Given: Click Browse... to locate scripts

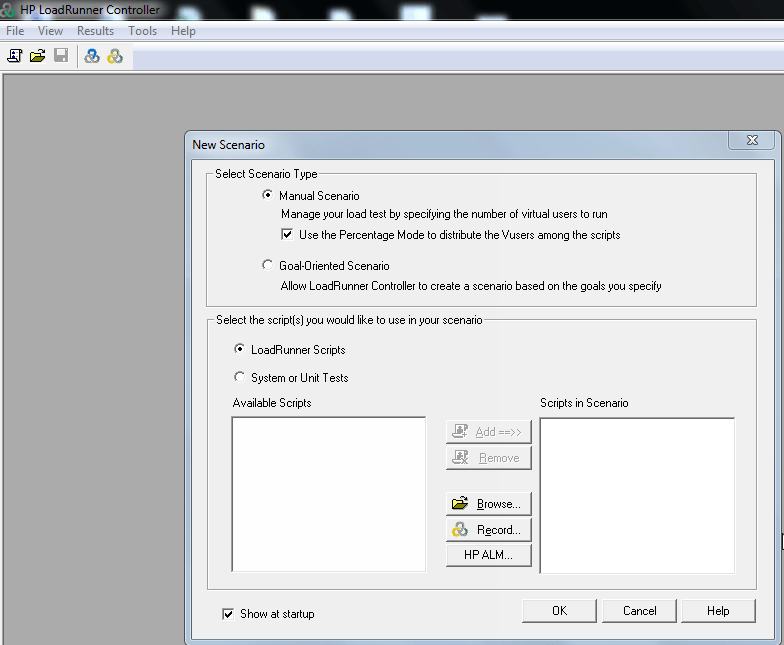Looking at the screenshot, I should pos(488,504).
